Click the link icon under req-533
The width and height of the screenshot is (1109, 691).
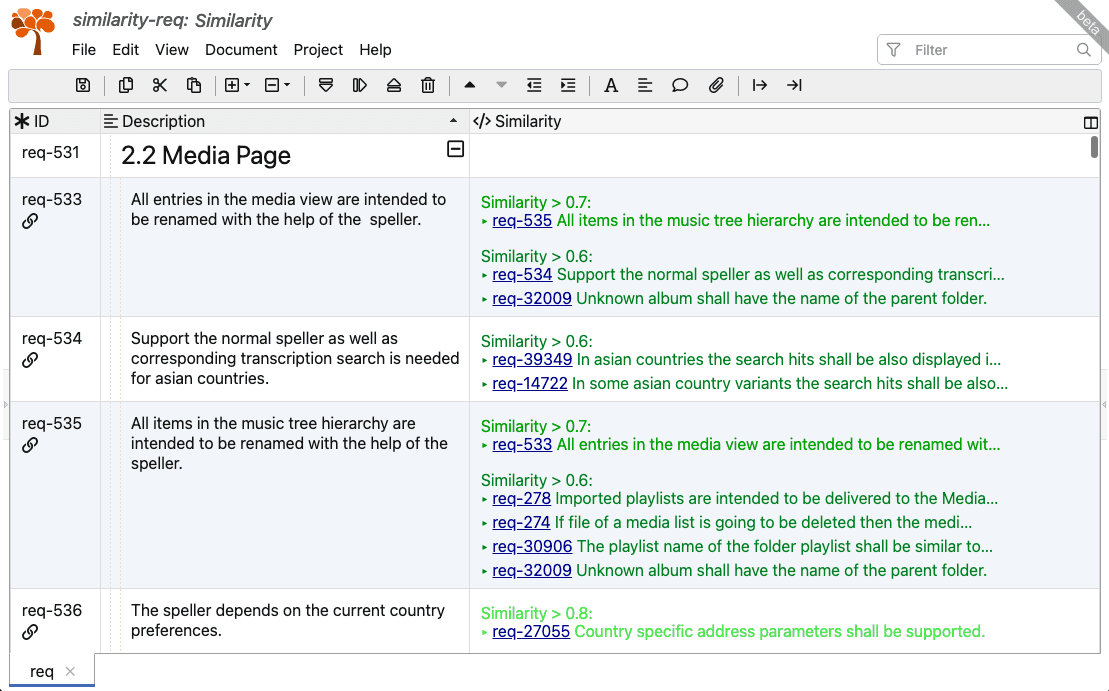[x=30, y=221]
